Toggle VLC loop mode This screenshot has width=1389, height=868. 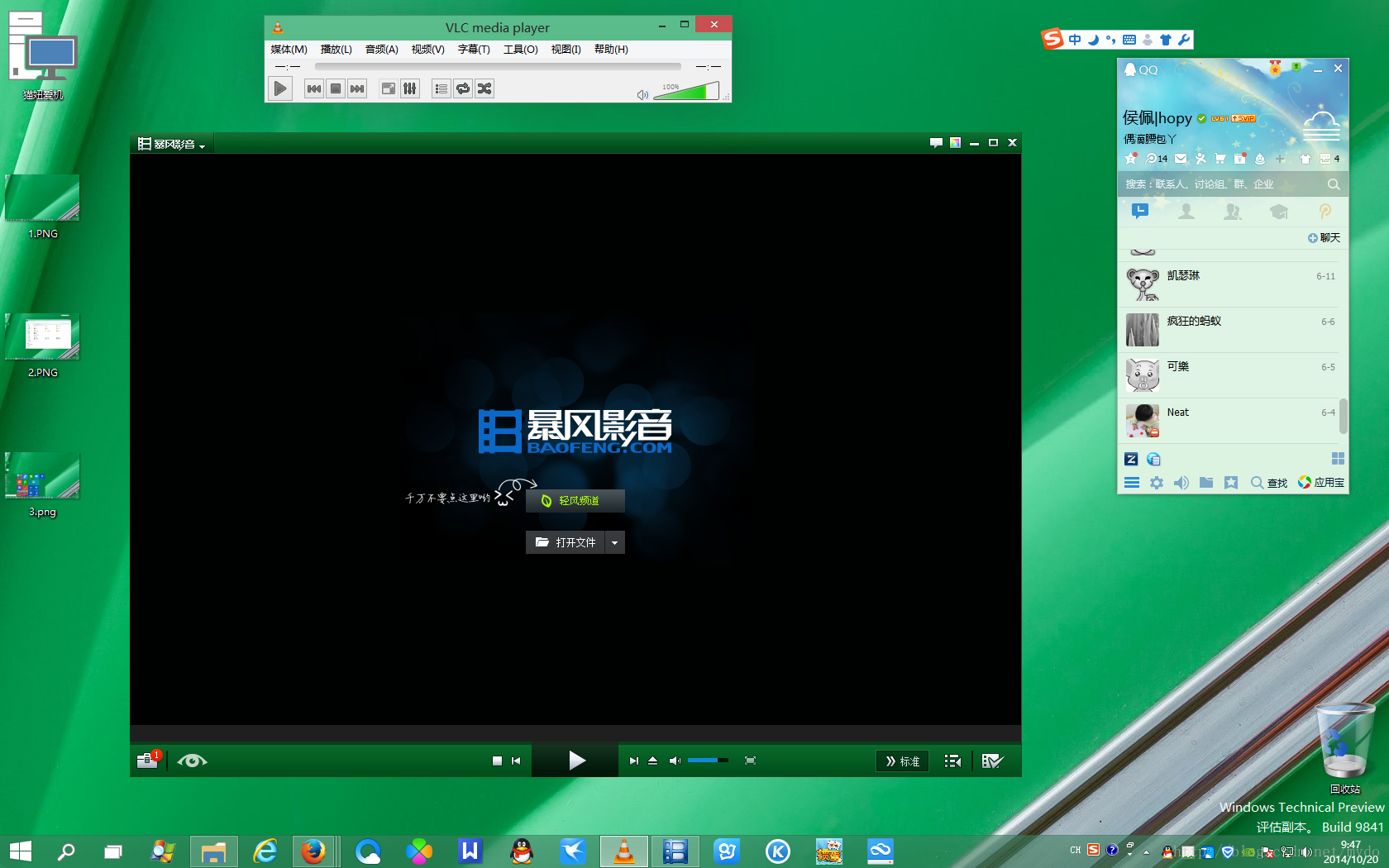pos(463,88)
